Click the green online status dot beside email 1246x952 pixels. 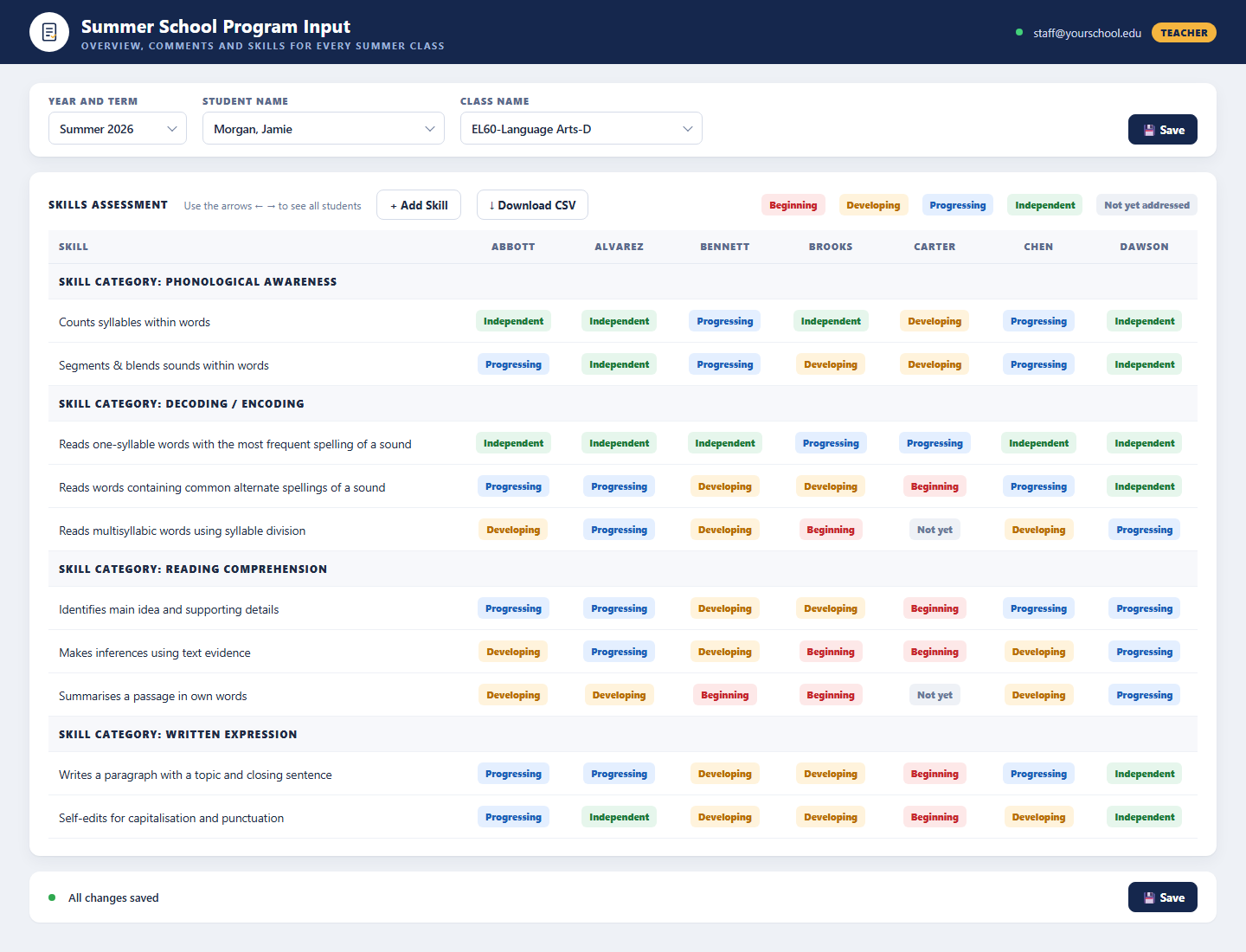coord(1019,32)
